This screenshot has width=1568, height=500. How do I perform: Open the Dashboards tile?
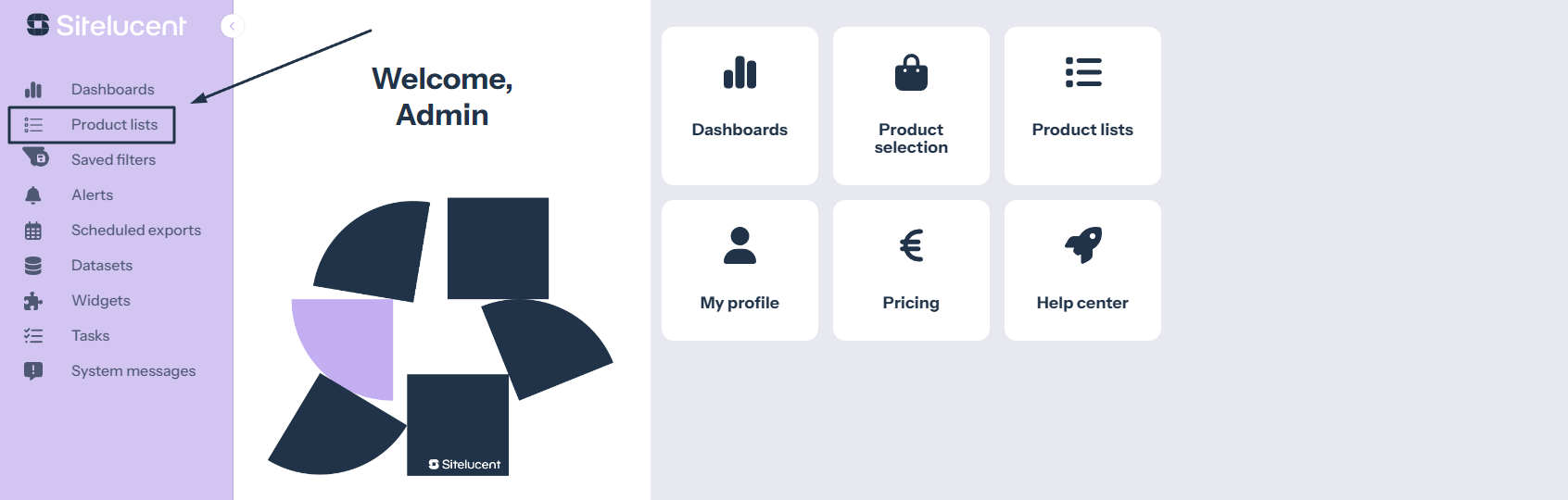(740, 106)
